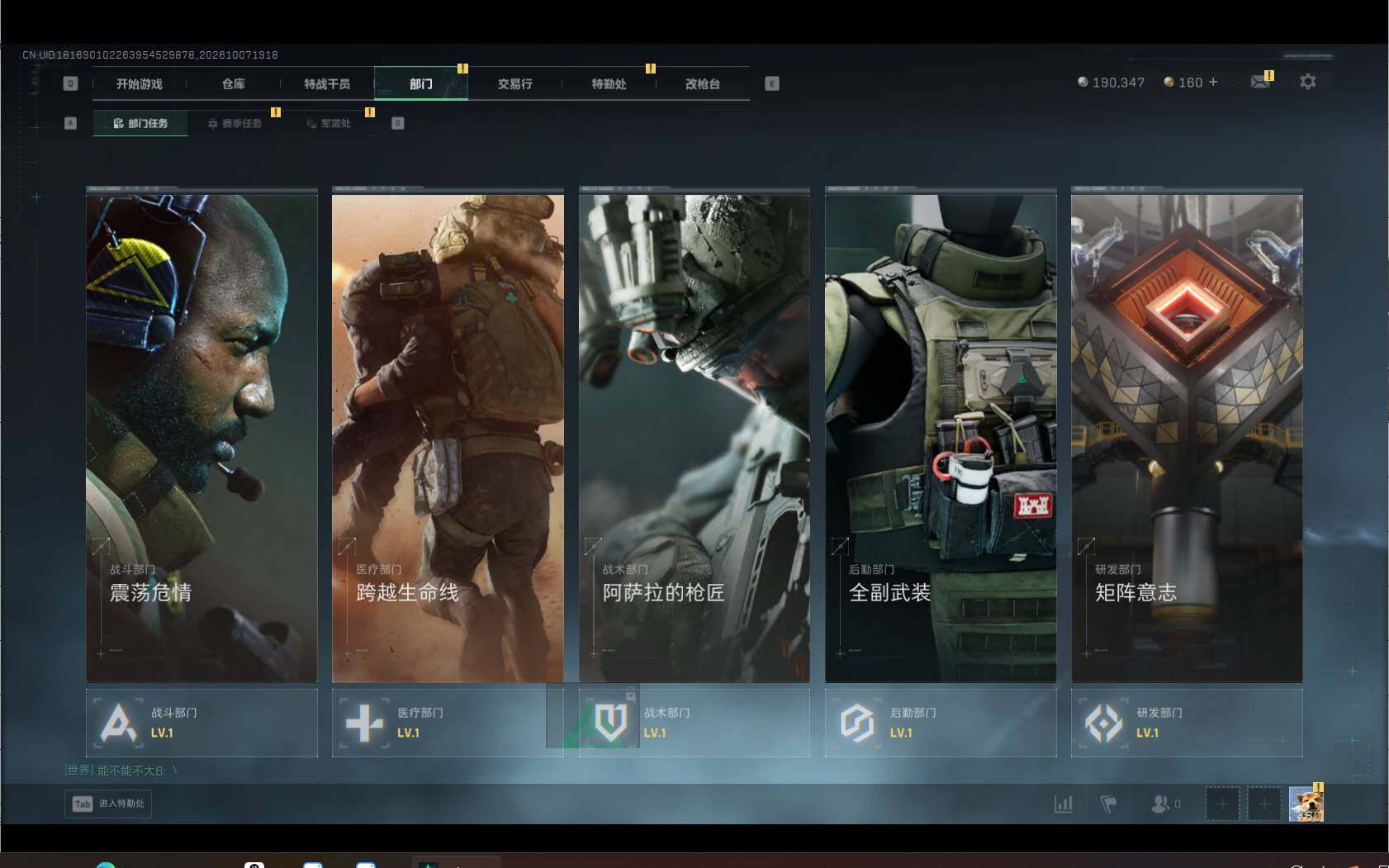Click the plus next to 160 currency
Screen dimensions: 1389x868
click(1213, 82)
